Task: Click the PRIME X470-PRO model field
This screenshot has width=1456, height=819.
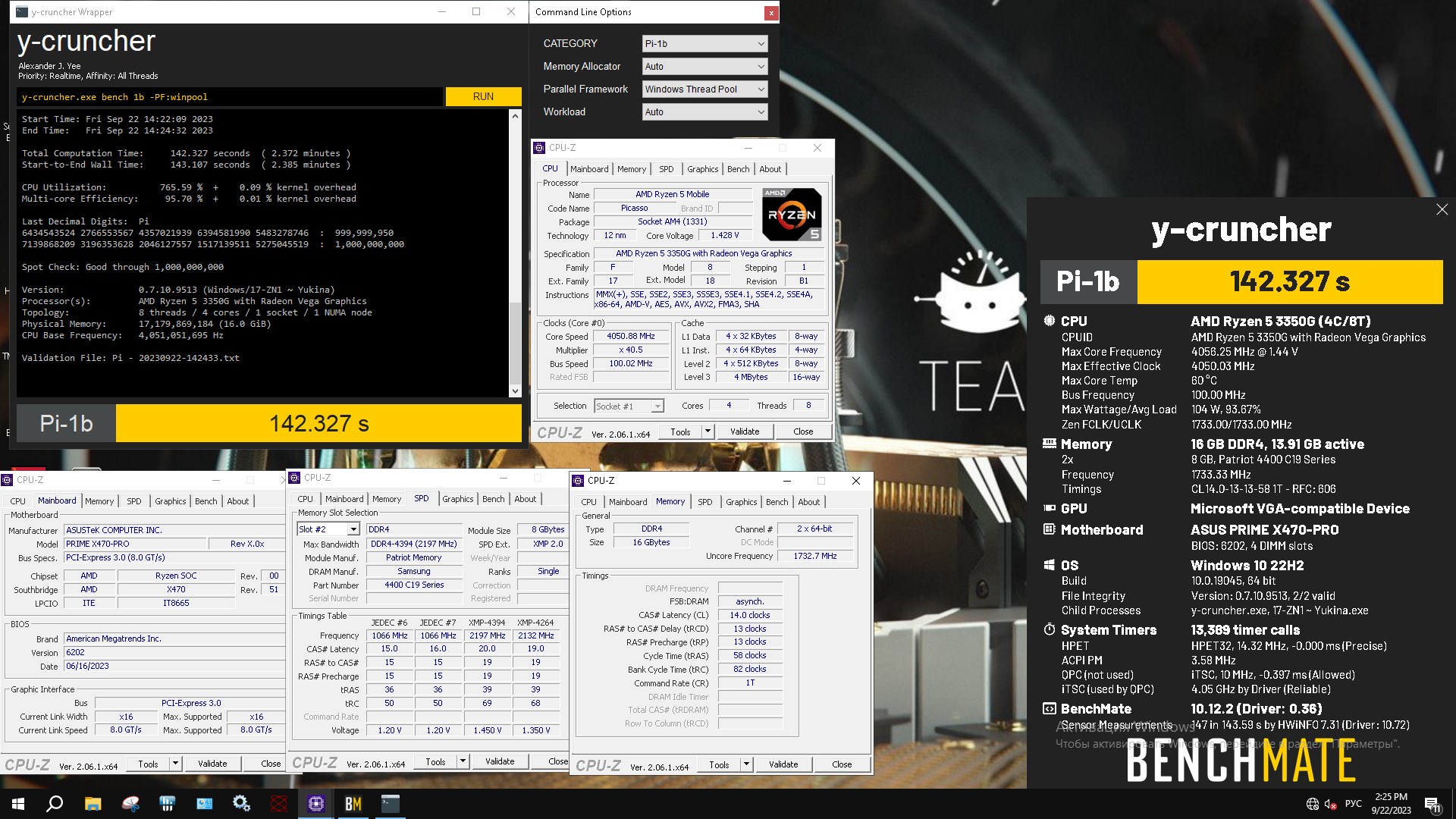Action: [x=135, y=544]
